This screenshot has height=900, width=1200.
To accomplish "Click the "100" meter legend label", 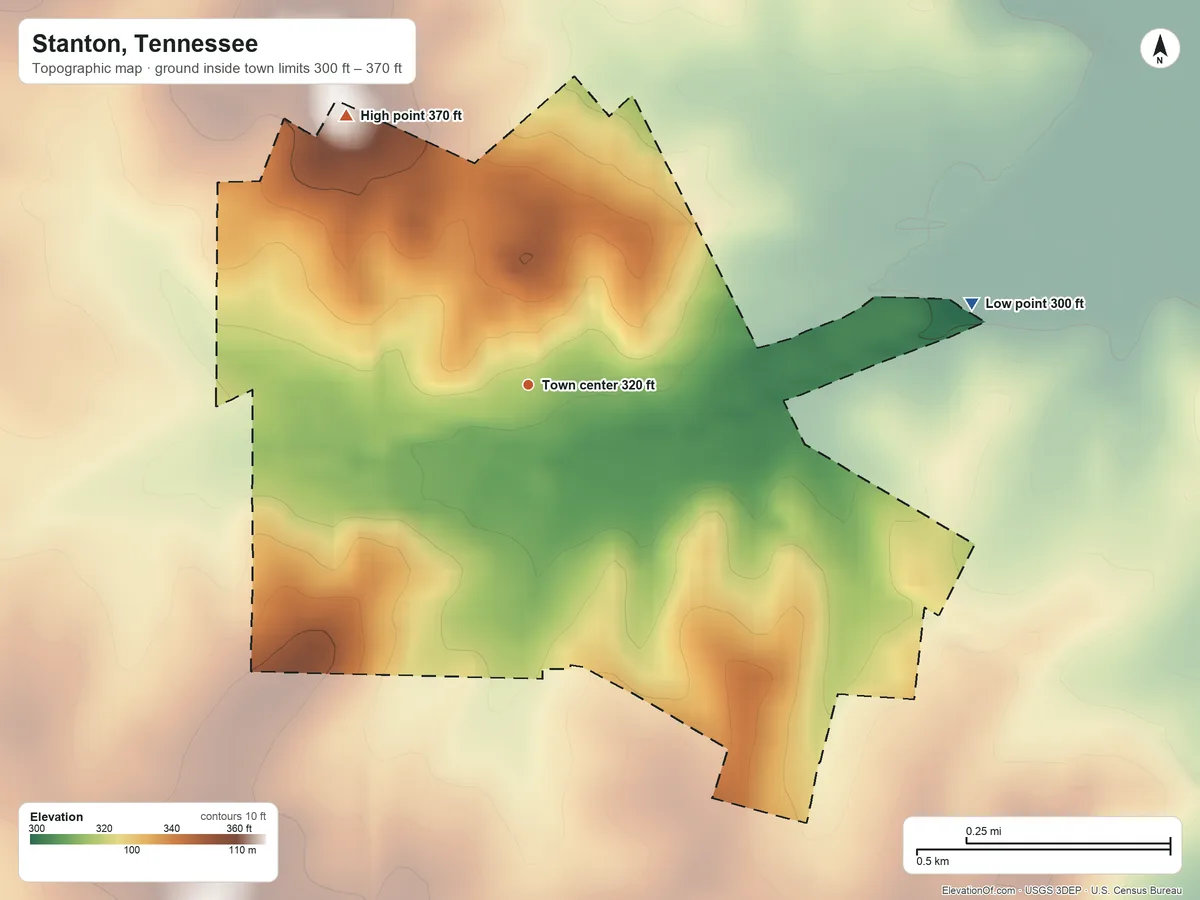I will [132, 850].
